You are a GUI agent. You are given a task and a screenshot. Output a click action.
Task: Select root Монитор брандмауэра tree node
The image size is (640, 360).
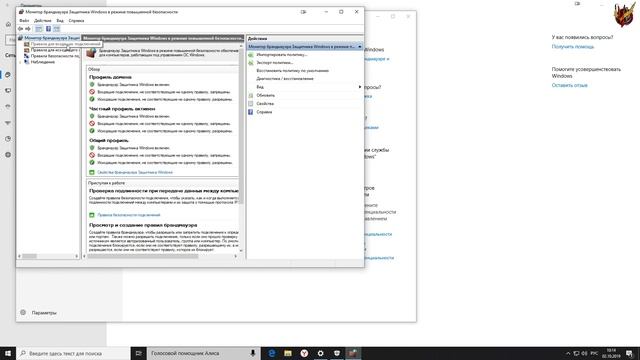point(49,38)
